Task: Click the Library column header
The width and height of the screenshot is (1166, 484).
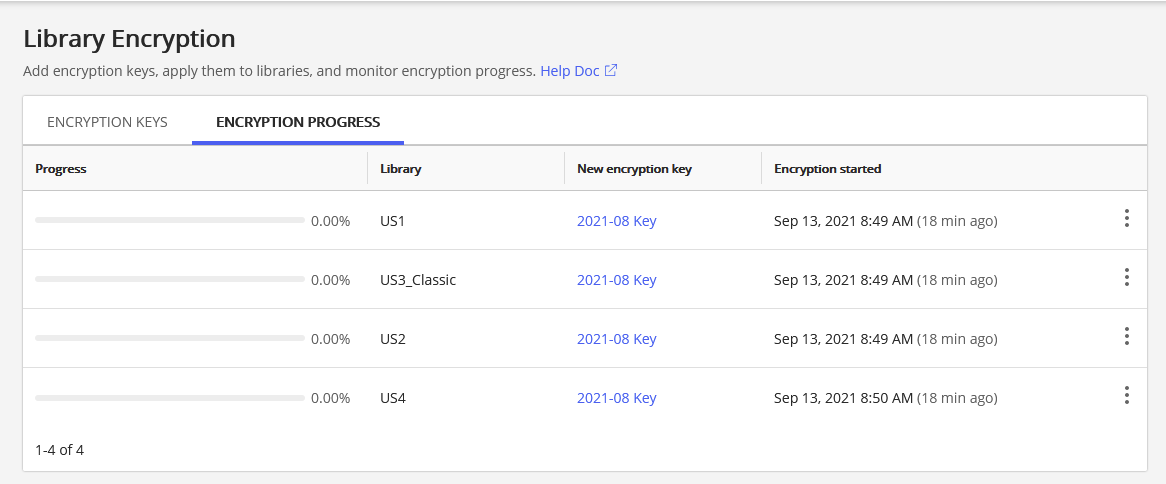Action: coord(400,169)
